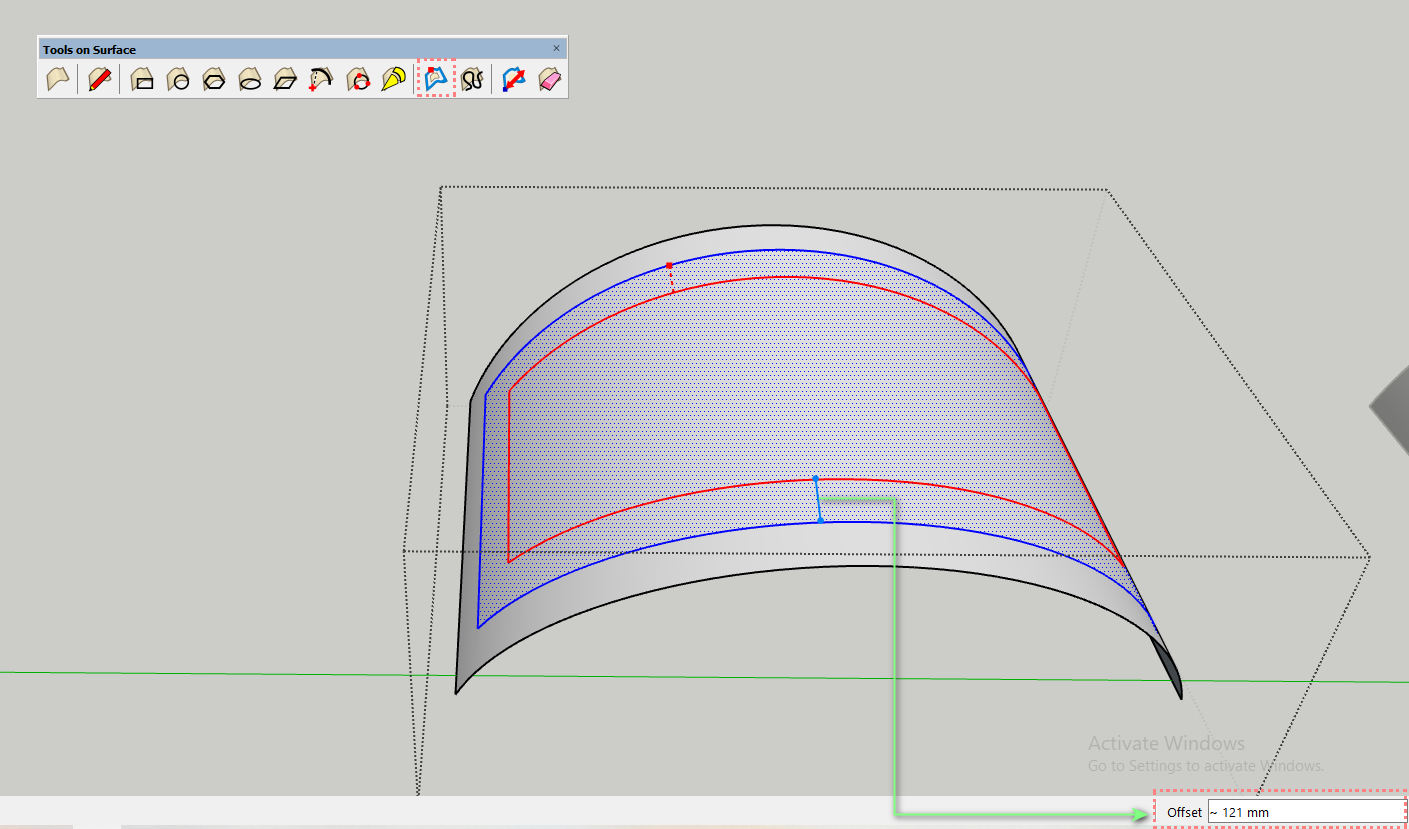Select the squiggle Curve on Surface tool
The height and width of the screenshot is (829, 1409).
point(472,80)
